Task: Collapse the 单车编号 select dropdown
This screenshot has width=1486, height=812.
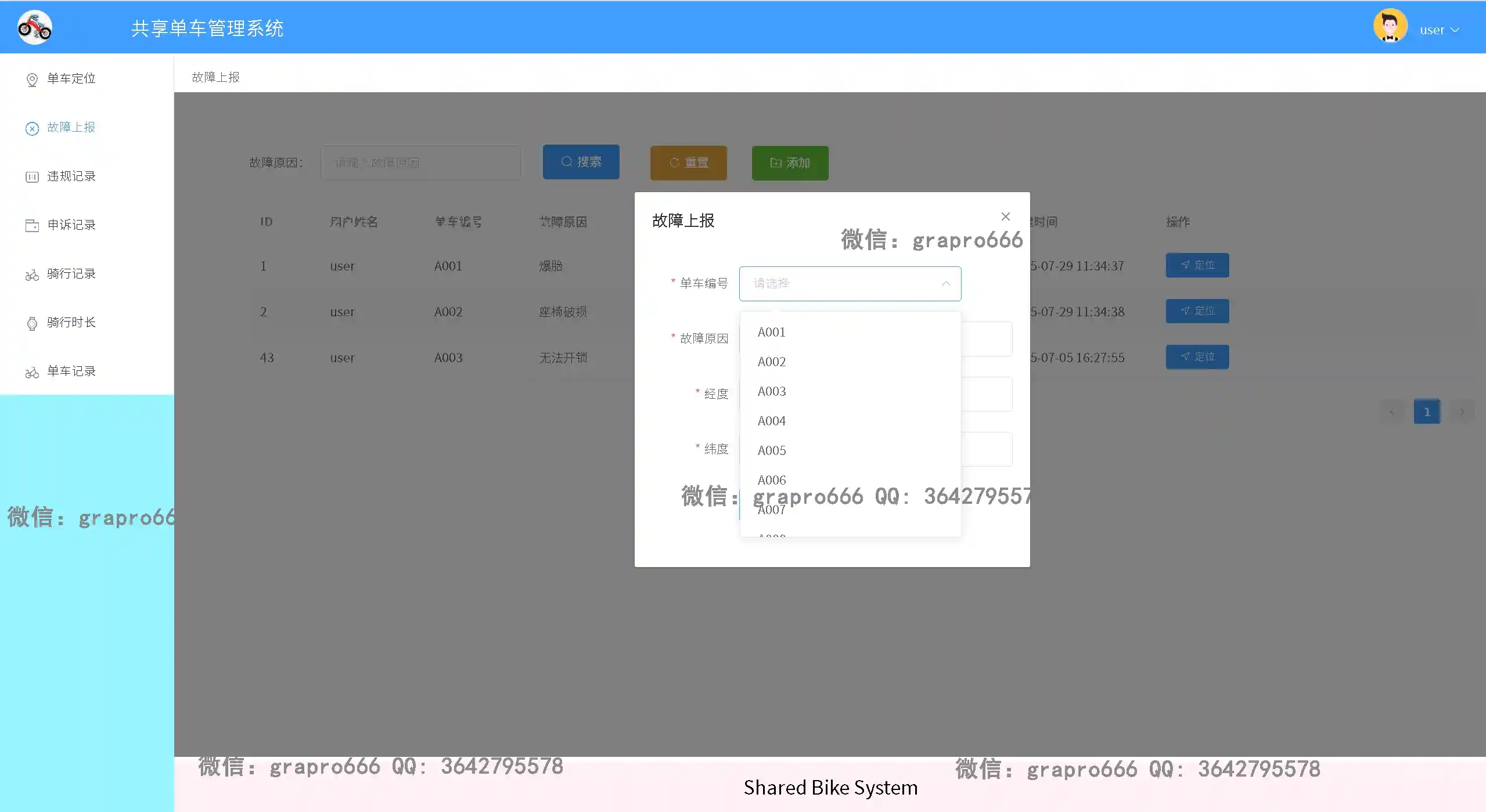Action: (x=945, y=284)
